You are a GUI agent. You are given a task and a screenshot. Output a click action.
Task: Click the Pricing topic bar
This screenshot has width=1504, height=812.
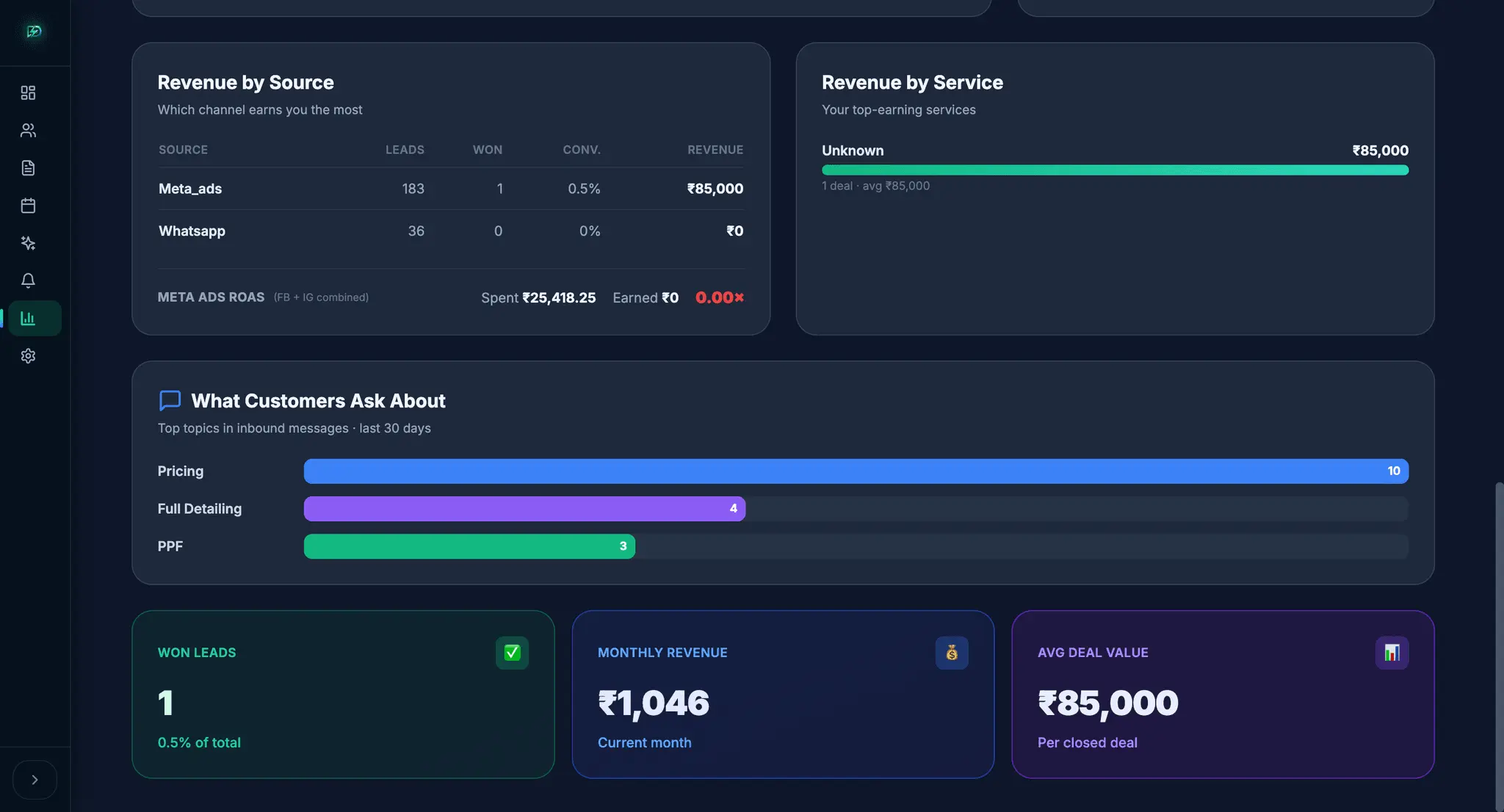[856, 471]
